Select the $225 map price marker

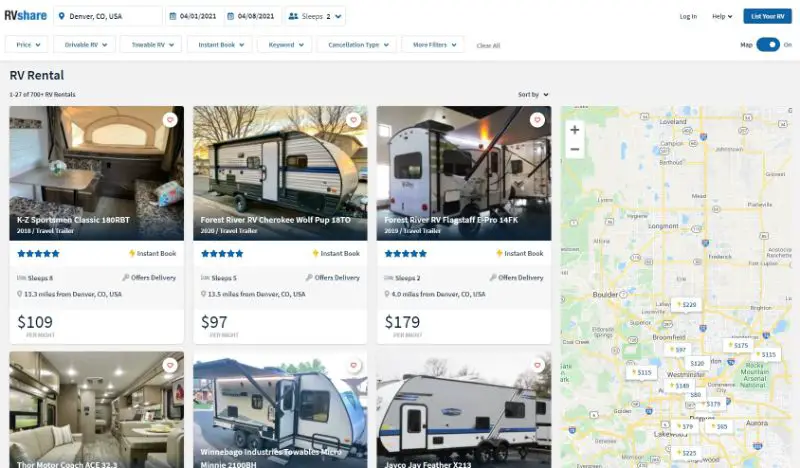686,453
